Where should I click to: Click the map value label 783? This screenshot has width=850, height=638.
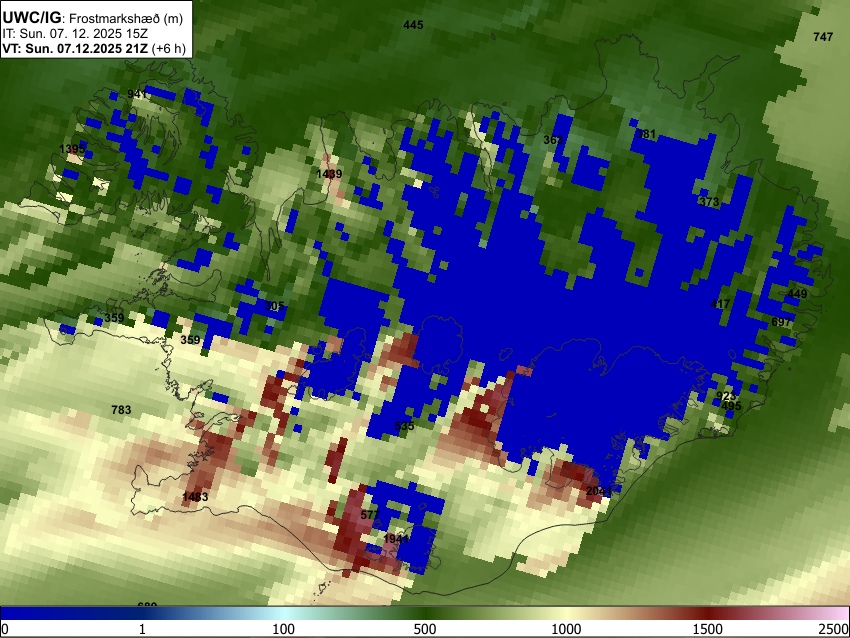(x=121, y=410)
